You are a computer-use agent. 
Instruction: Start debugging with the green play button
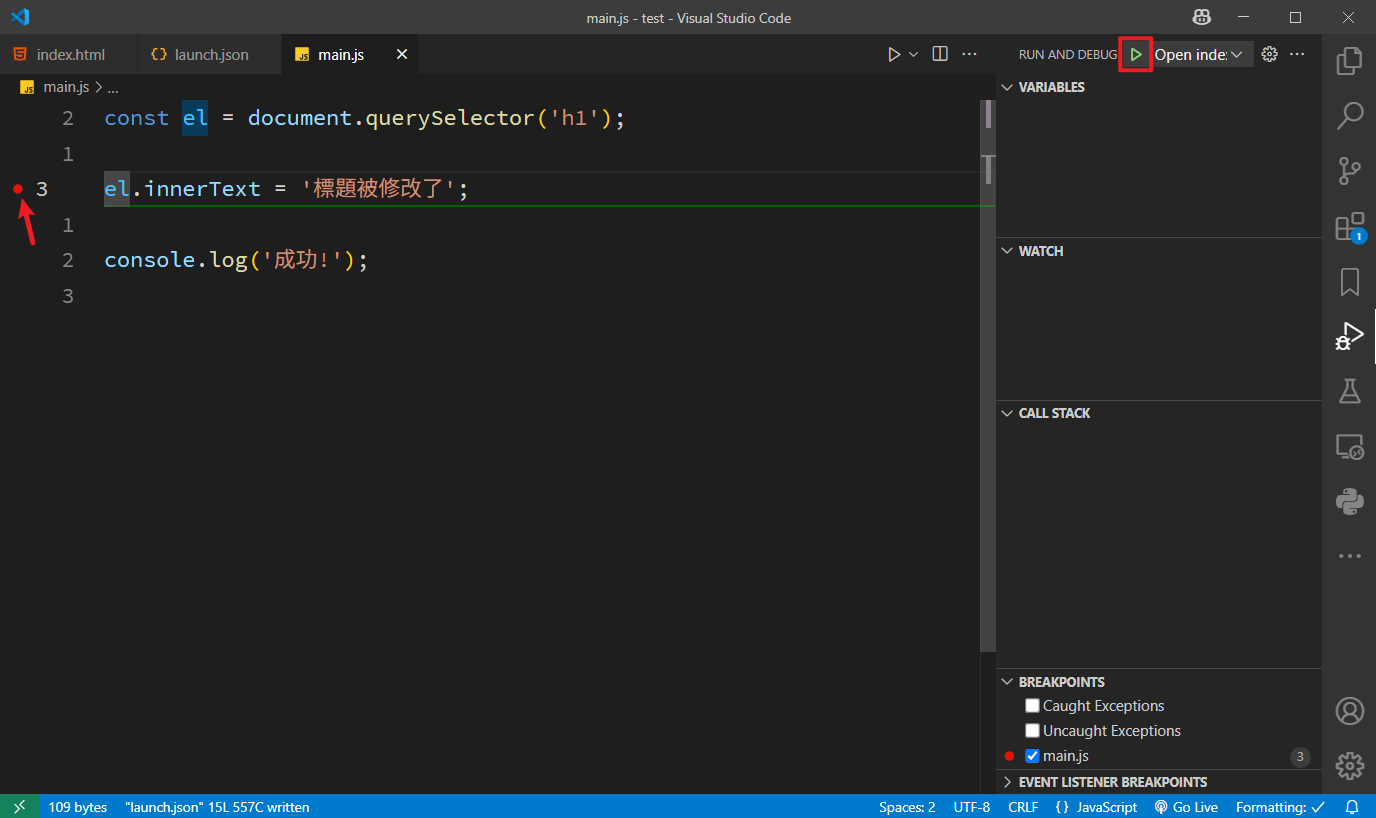pos(1136,54)
